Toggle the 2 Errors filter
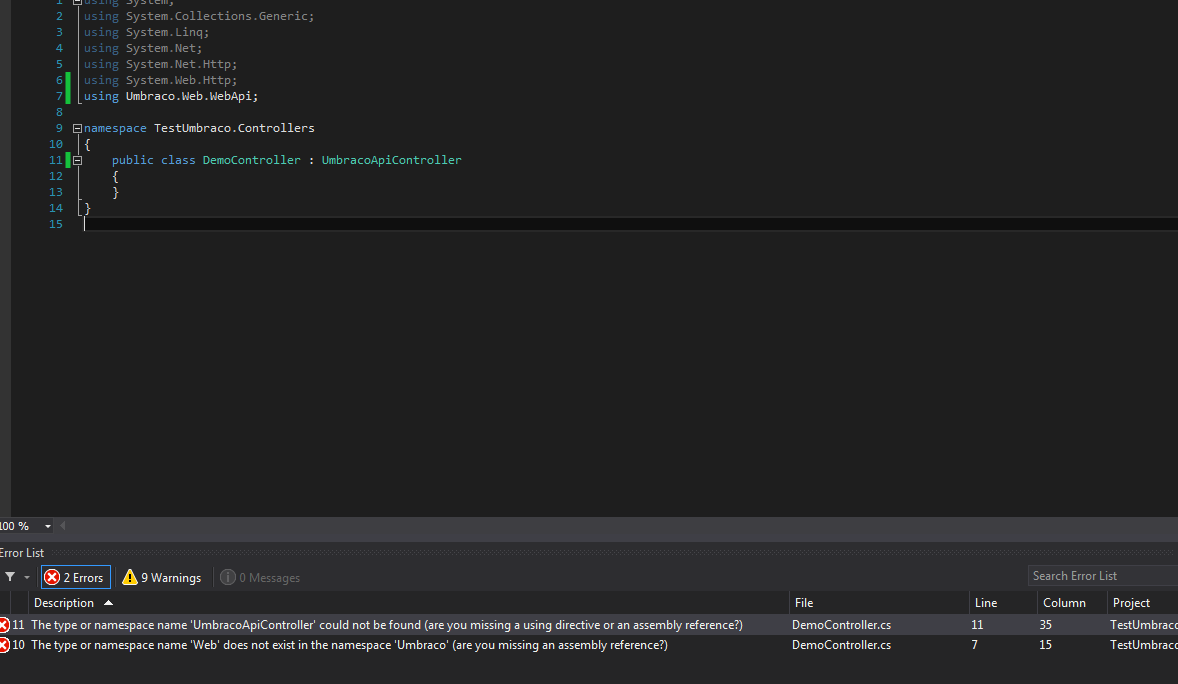Viewport: 1178px width, 684px height. [x=76, y=577]
